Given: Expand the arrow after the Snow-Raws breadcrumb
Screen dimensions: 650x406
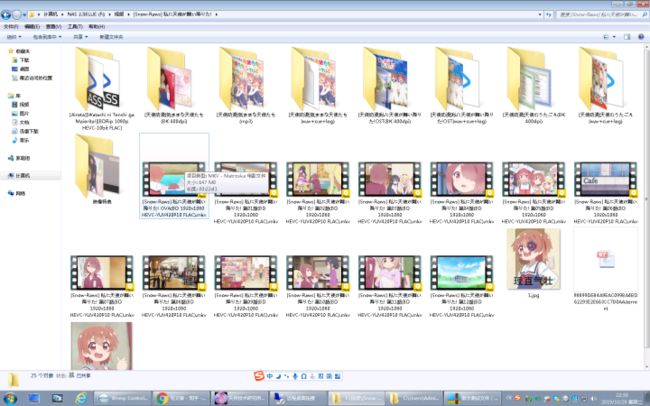Looking at the screenshot, I should [x=216, y=14].
